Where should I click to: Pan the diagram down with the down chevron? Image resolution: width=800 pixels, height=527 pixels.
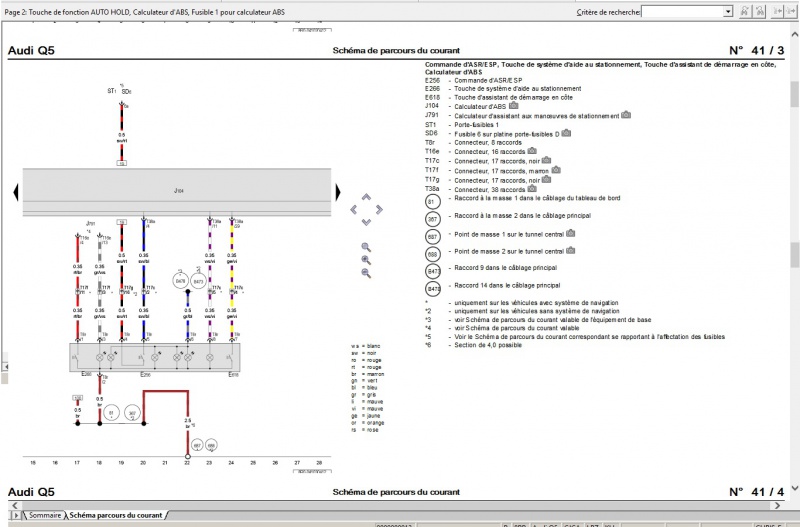[366, 222]
